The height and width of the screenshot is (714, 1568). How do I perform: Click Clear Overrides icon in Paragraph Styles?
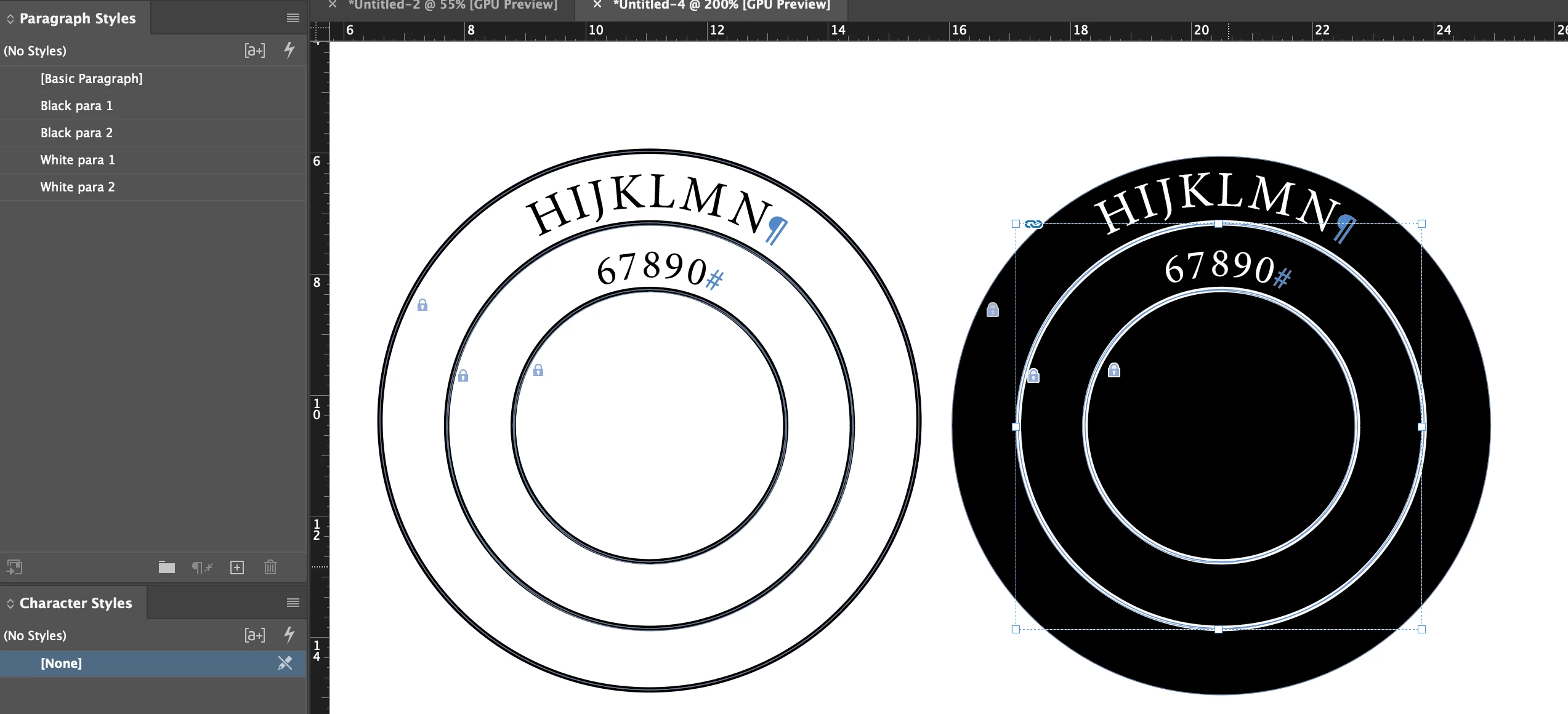click(202, 567)
